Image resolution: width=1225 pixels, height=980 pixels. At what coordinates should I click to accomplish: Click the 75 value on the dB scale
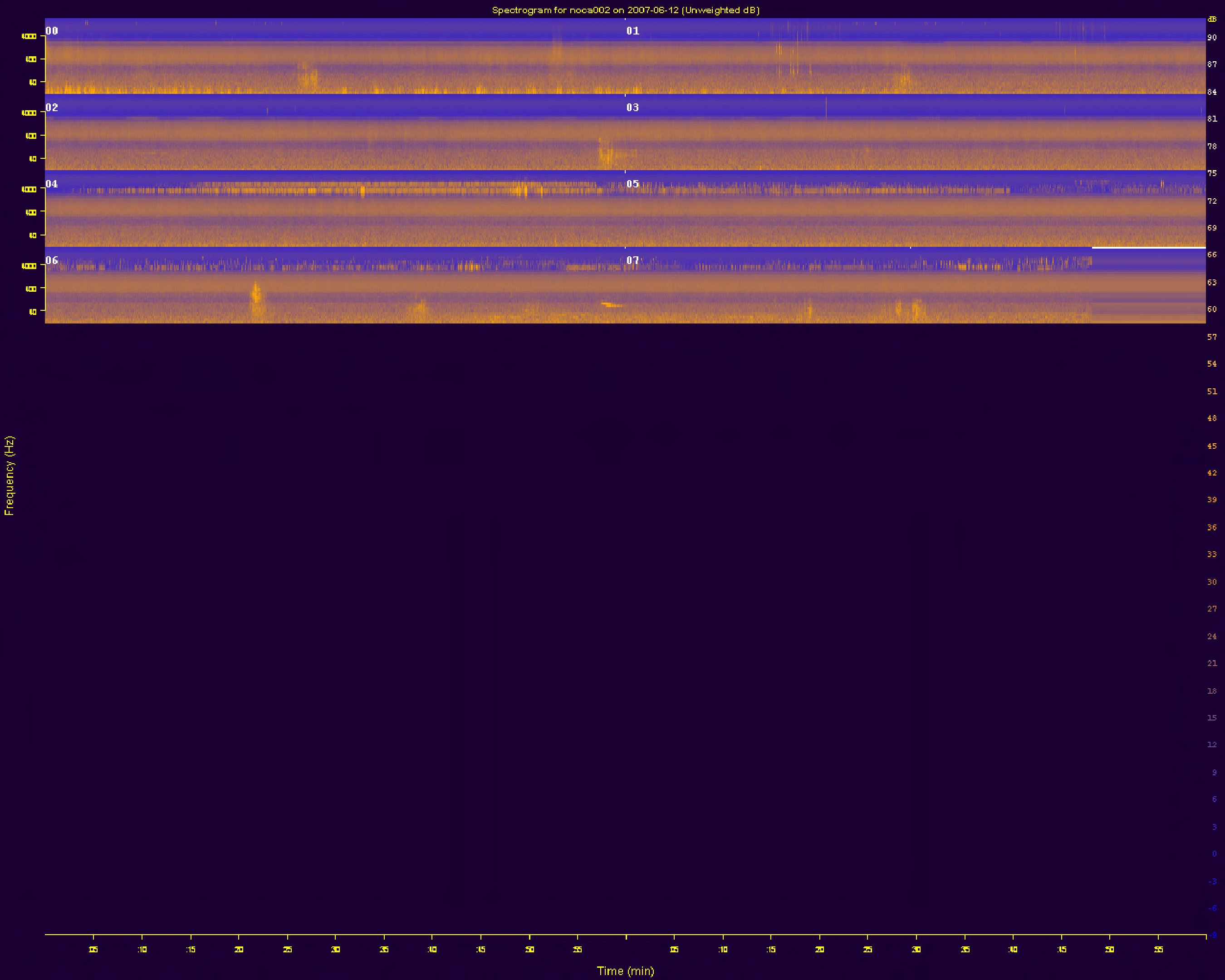click(x=1212, y=173)
